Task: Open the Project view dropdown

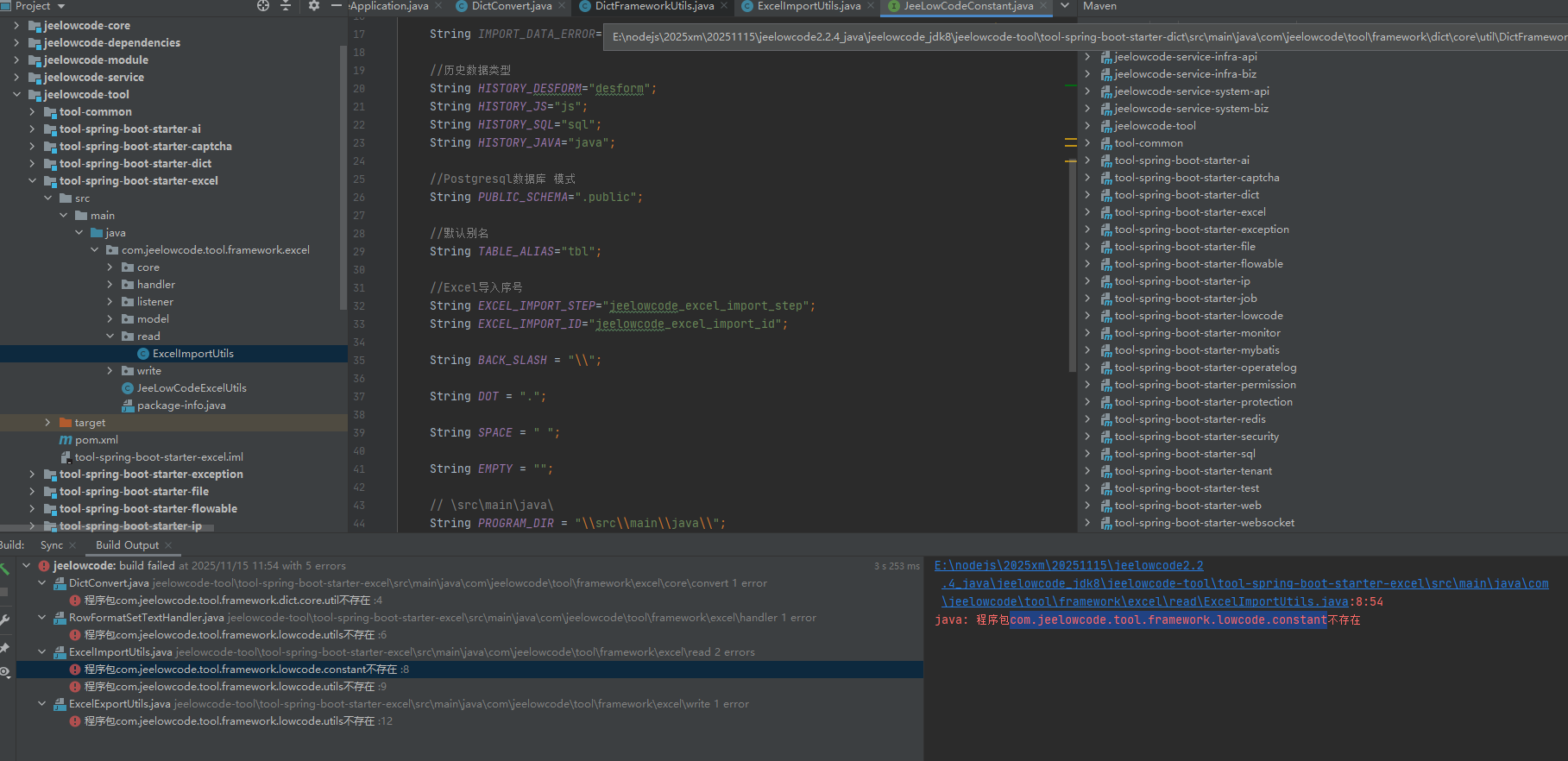Action: (61, 6)
